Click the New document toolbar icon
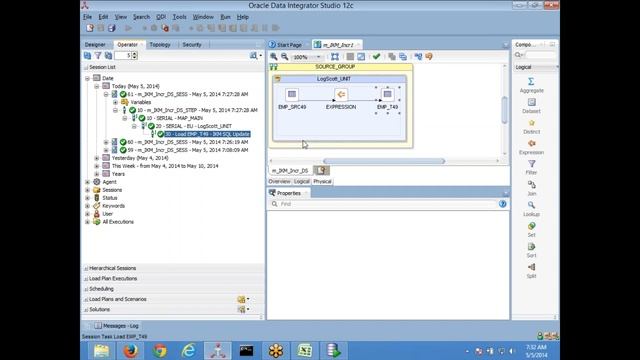Viewport: 640px width, 360px height. pos(90,28)
